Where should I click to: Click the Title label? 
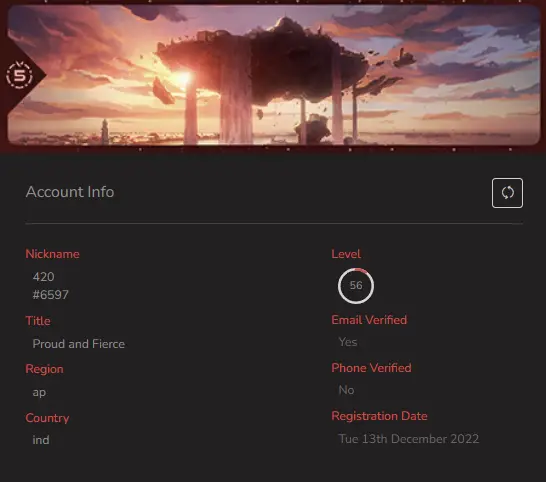coord(38,321)
